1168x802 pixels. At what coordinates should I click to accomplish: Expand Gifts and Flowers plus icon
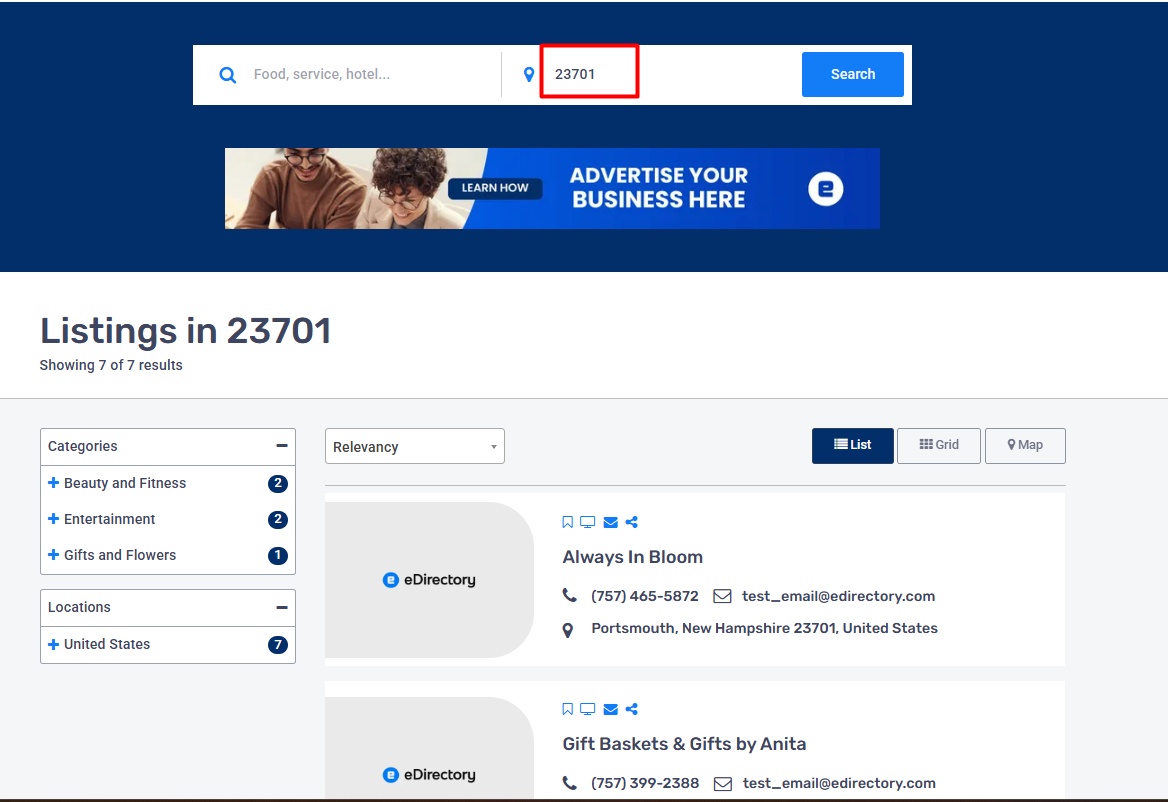pyautogui.click(x=54, y=555)
